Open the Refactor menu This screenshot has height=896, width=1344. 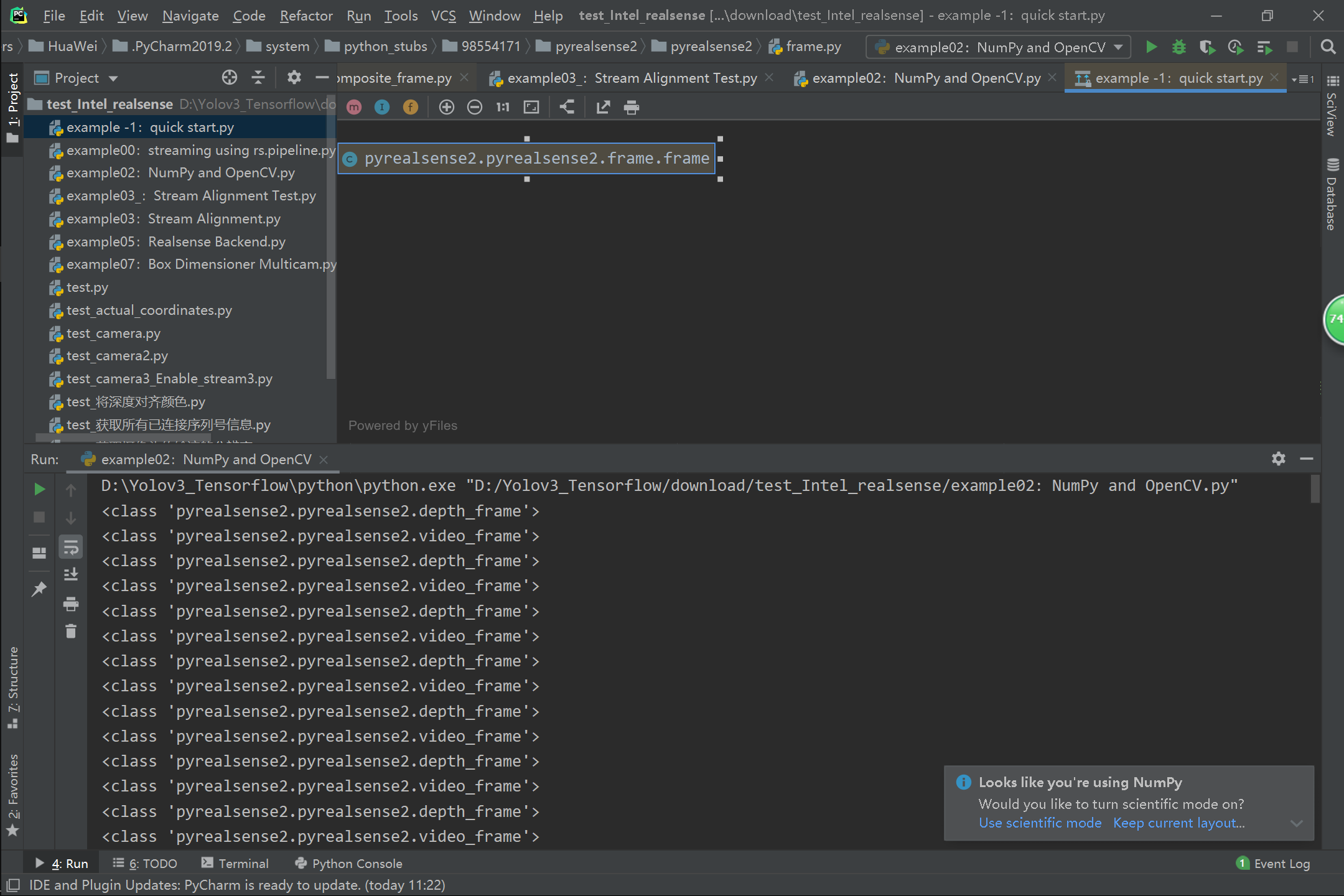pyautogui.click(x=306, y=16)
